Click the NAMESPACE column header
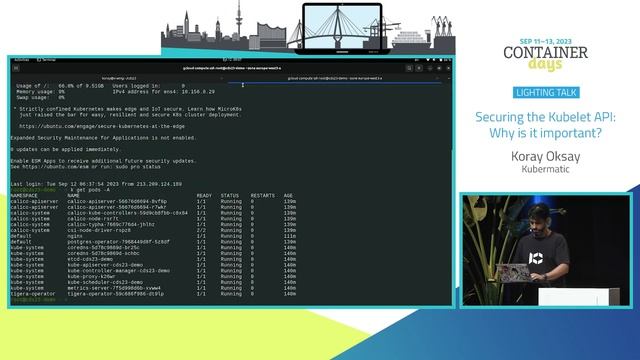Screen dimensions: 640x360 (x=24, y=196)
